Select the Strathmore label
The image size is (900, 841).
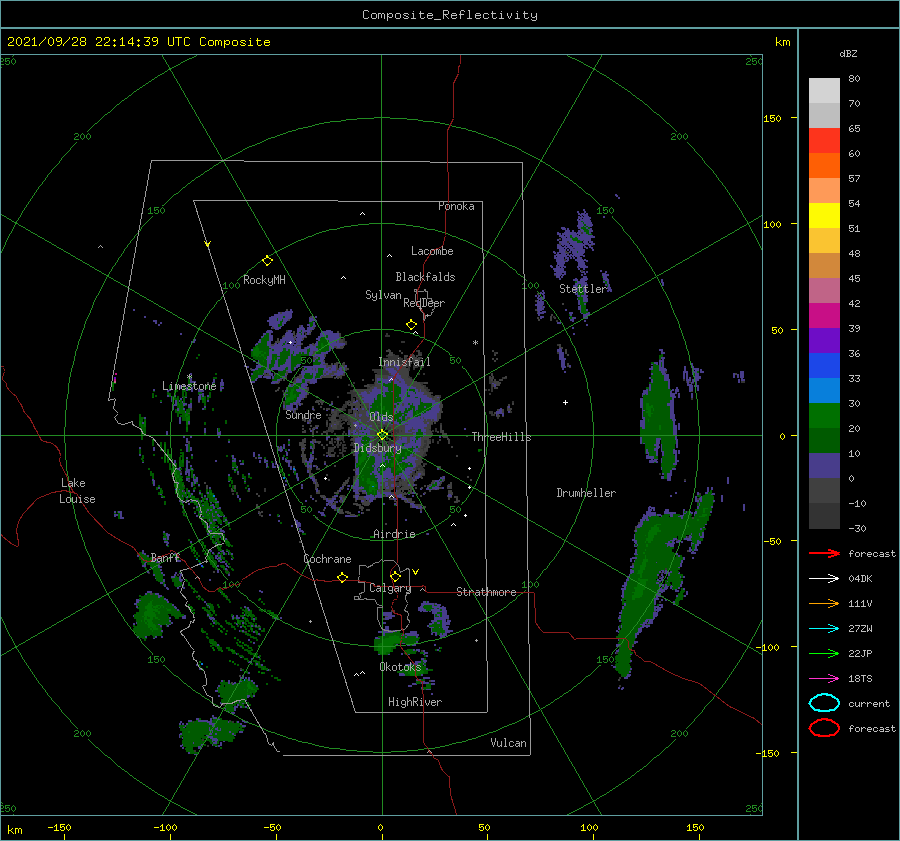486,592
